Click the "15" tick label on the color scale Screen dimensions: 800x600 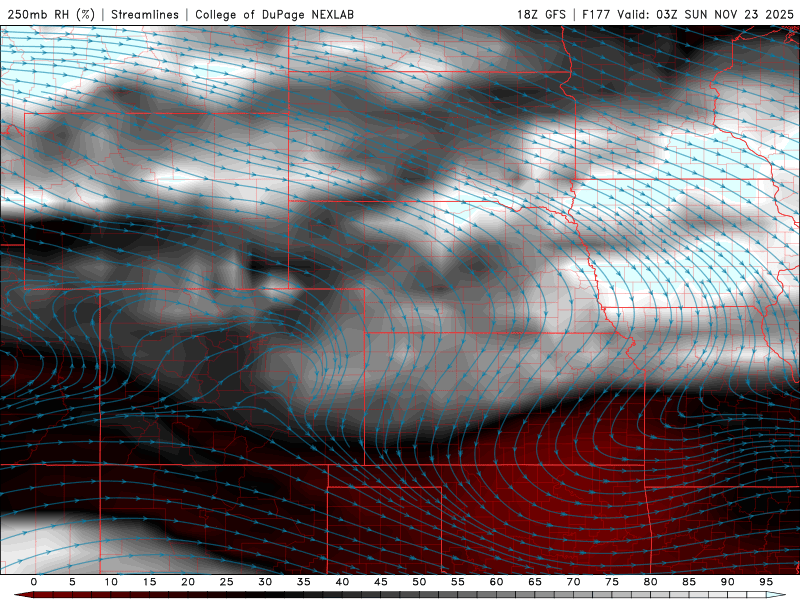pos(149,582)
